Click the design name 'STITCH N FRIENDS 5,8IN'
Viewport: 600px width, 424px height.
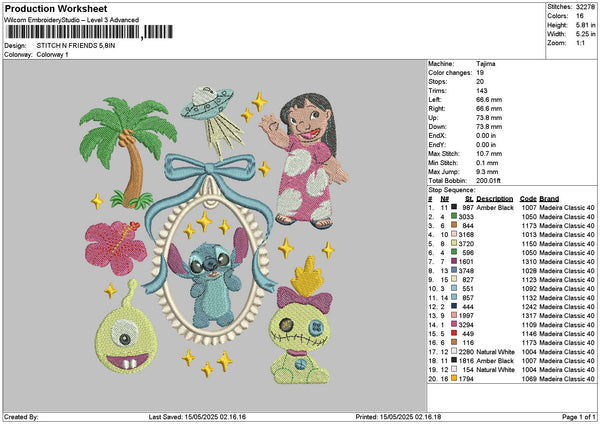76,46
